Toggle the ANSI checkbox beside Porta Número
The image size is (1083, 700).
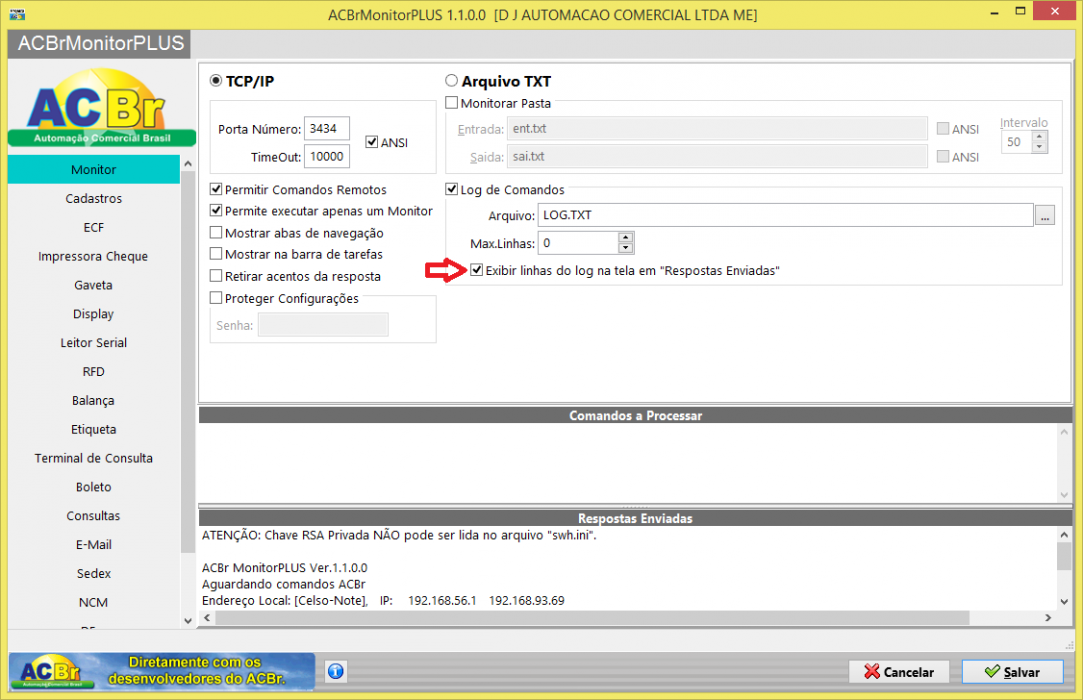(372, 142)
